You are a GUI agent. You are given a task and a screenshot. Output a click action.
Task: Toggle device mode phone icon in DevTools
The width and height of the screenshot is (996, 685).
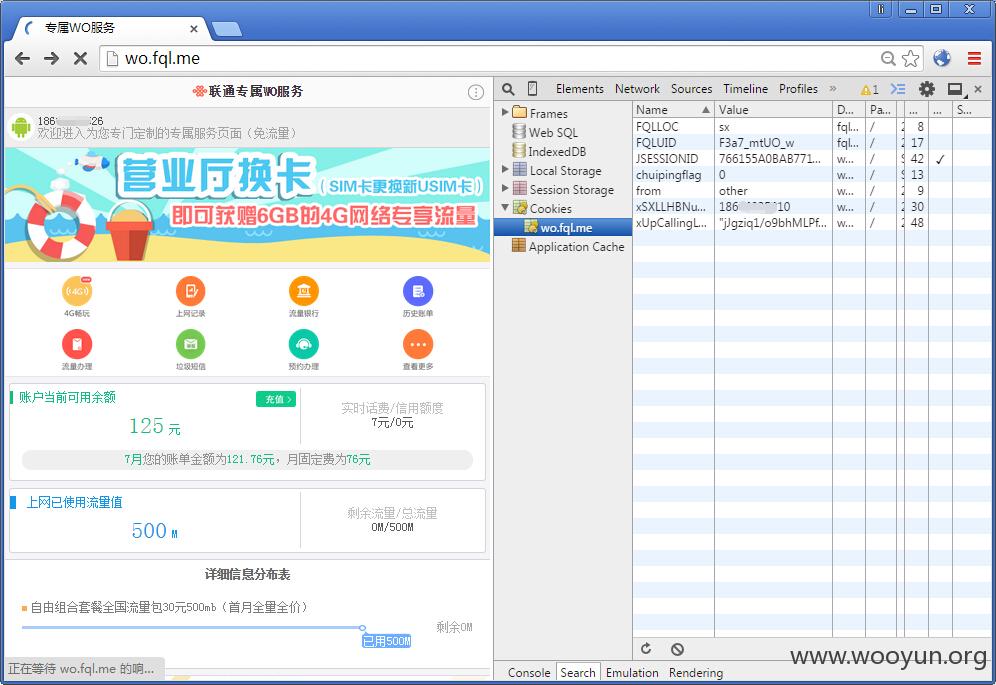tap(532, 89)
